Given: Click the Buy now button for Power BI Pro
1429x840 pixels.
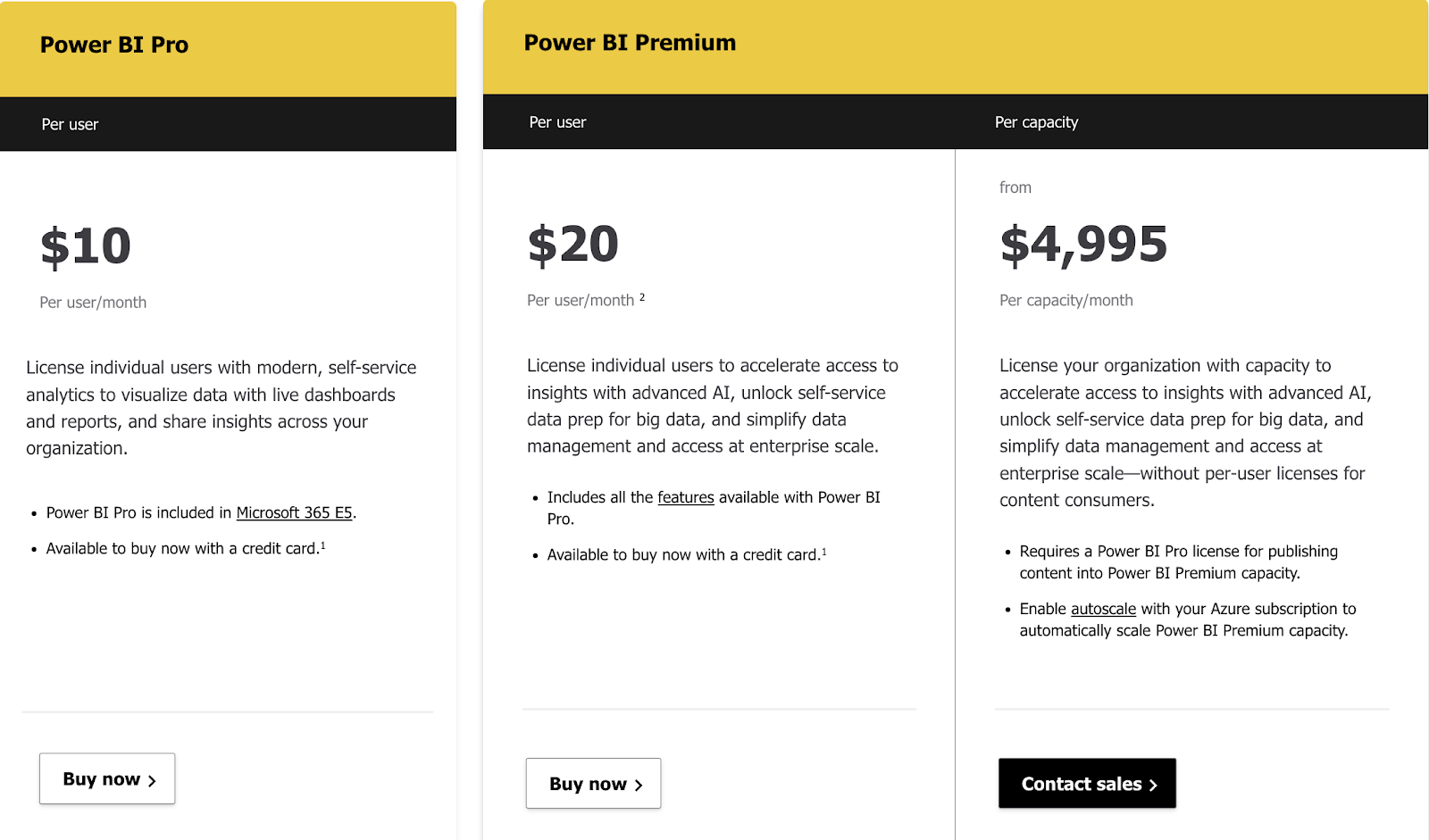Looking at the screenshot, I should (106, 778).
